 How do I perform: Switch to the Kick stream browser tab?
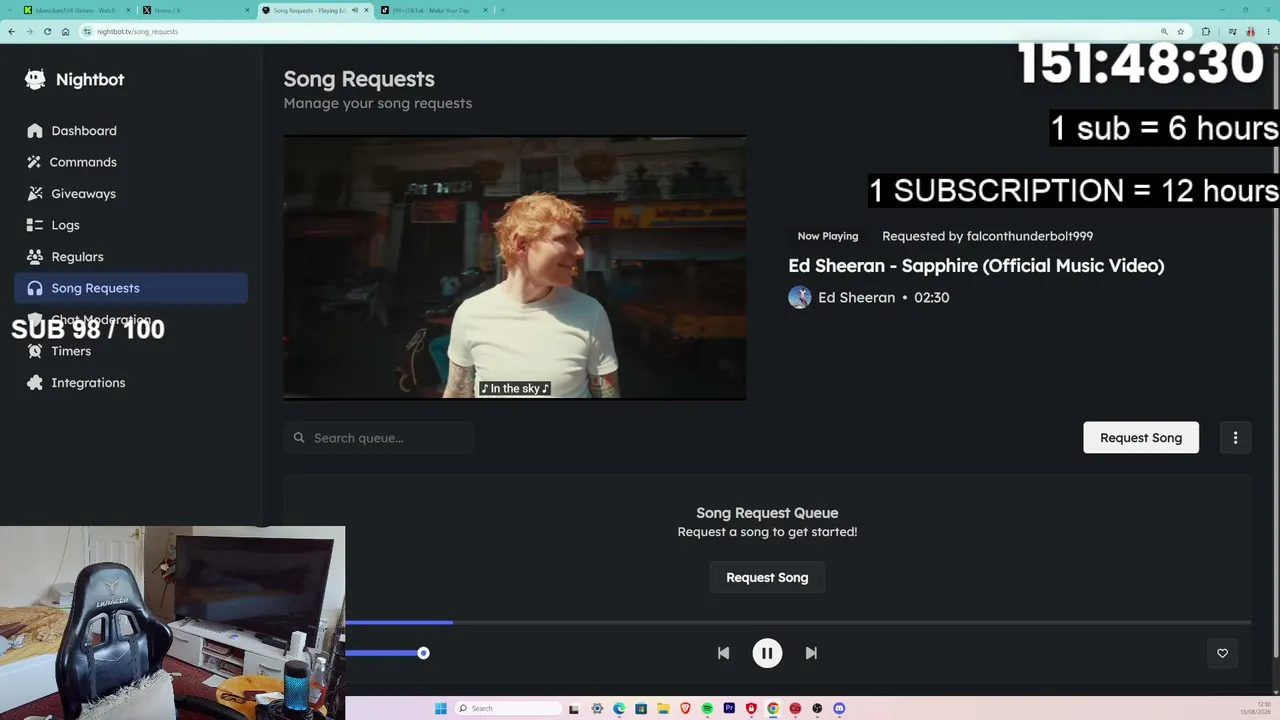[78, 10]
